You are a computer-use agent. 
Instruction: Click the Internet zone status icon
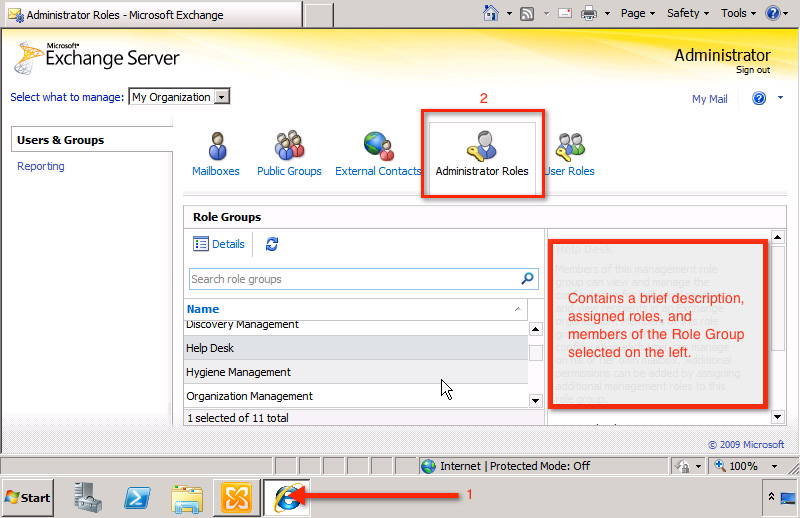pyautogui.click(x=428, y=466)
